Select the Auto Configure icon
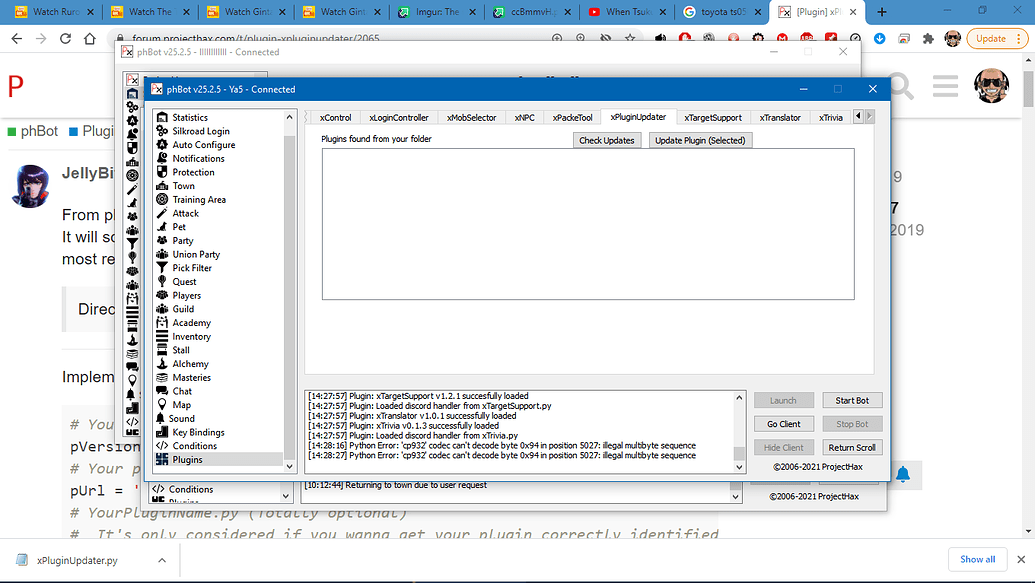The image size is (1035, 583). (x=200, y=144)
